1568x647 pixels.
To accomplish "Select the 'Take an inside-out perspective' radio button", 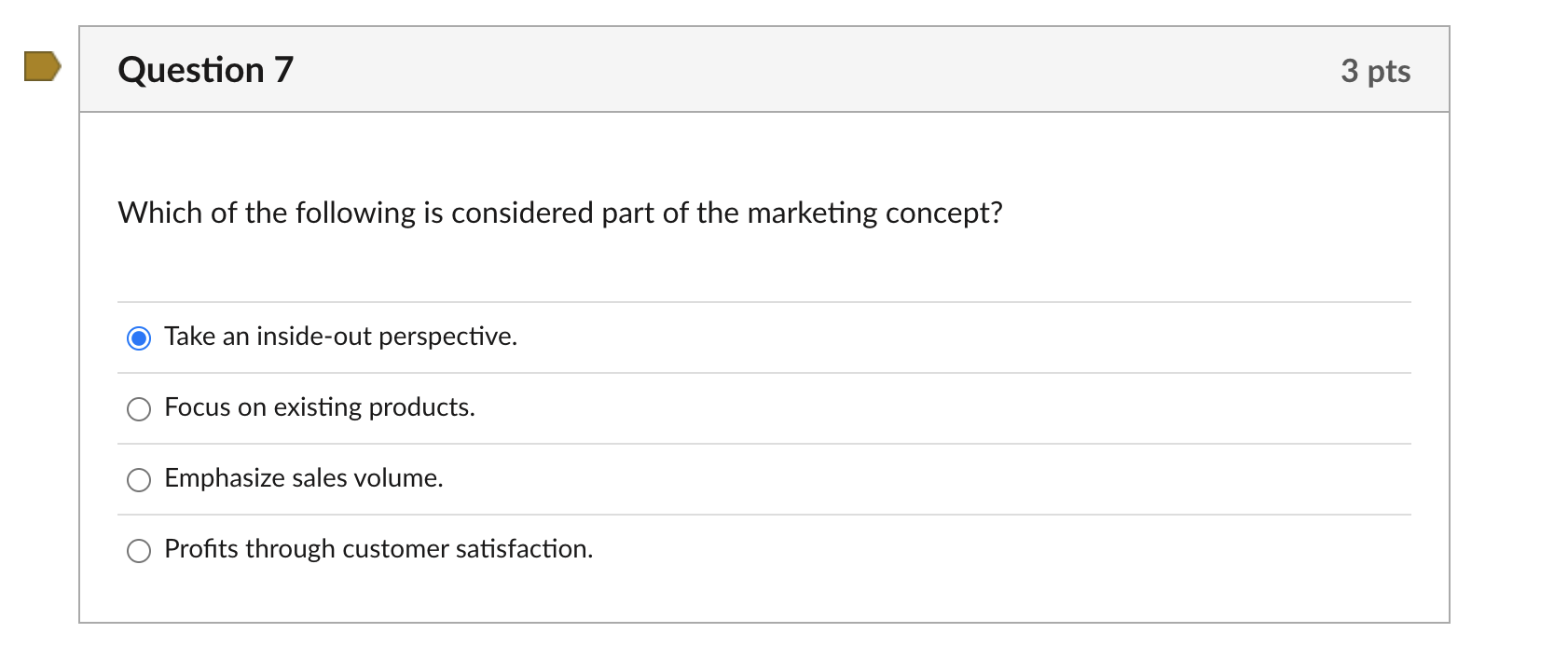I will click(139, 337).
